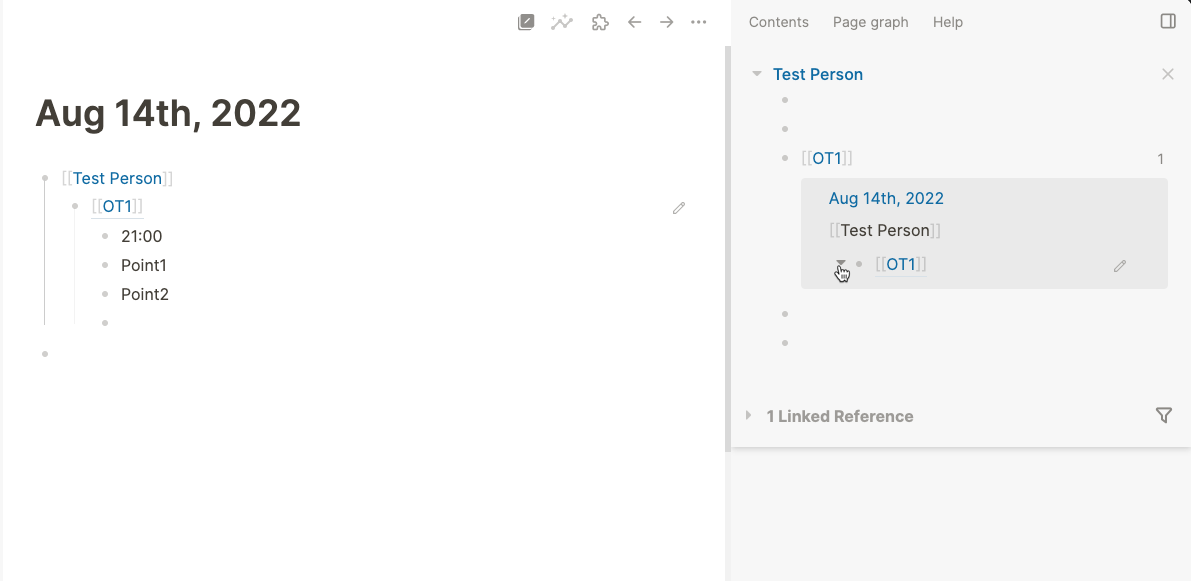Open the Test Person page link
The width and height of the screenshot is (1191, 581).
[x=116, y=177]
